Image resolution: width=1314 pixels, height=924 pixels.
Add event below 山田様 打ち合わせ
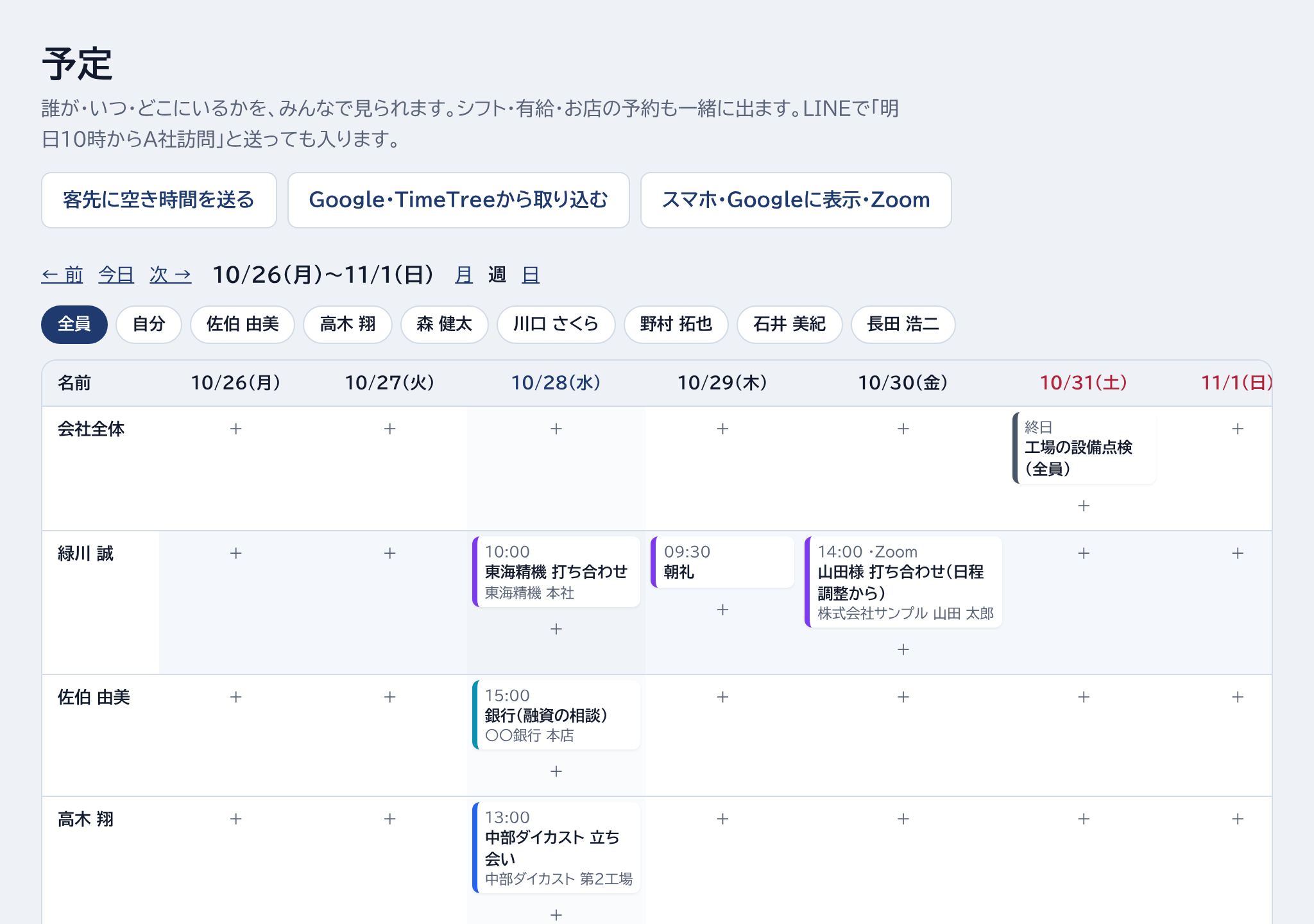coord(903,649)
